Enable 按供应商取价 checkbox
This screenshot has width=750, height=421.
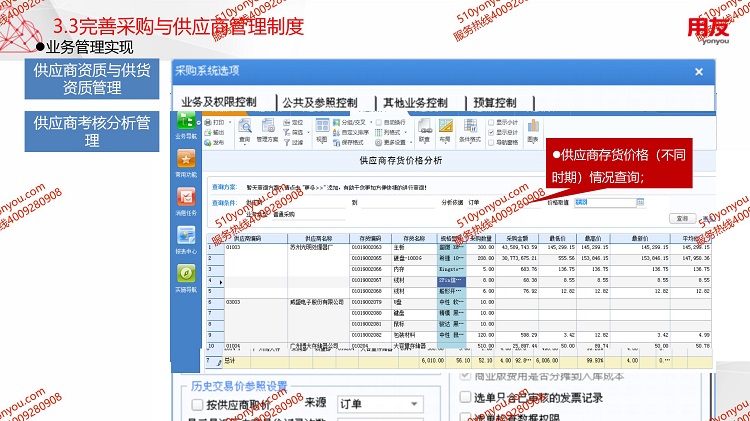196,404
